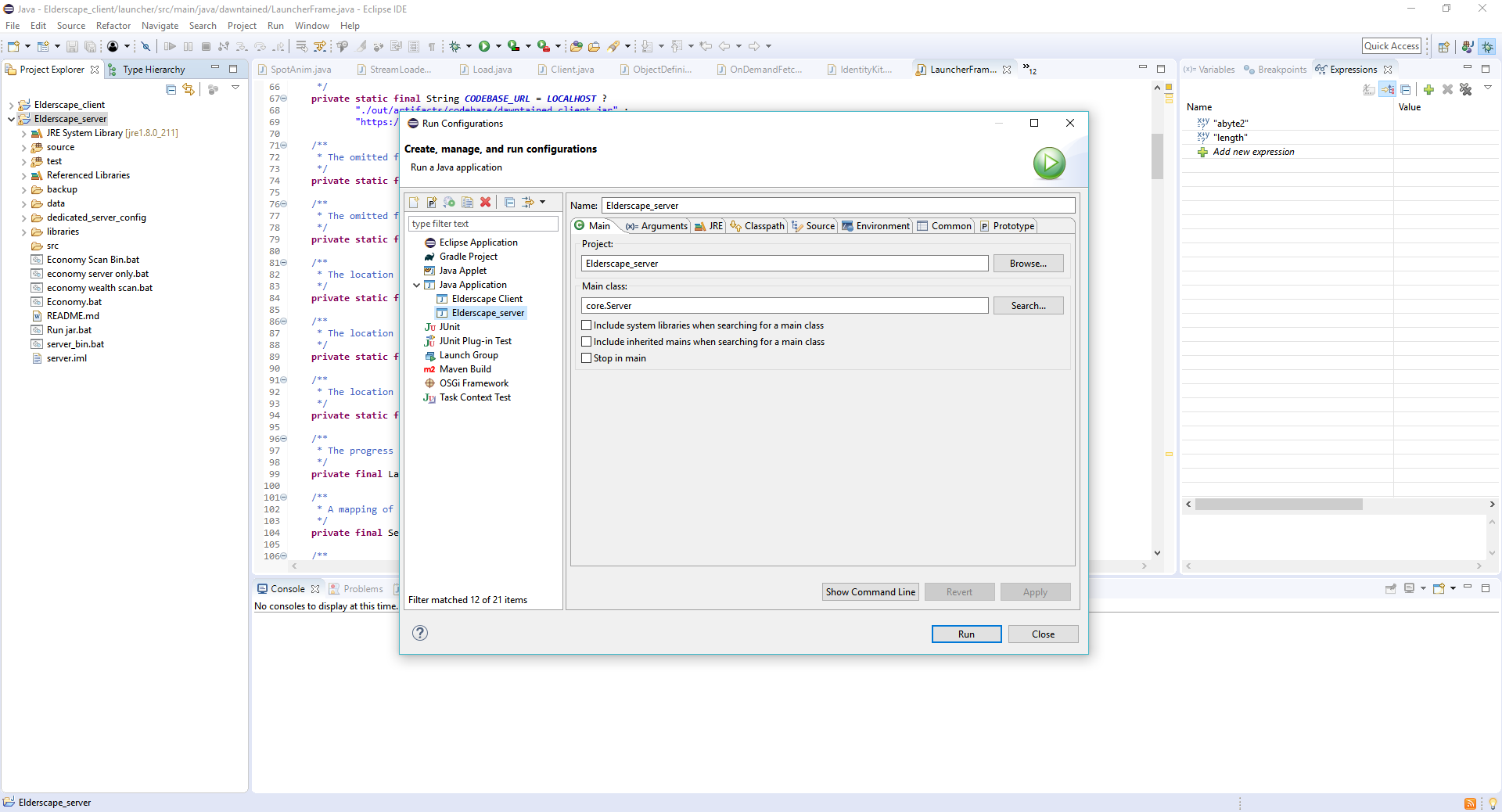1502x812 pixels.
Task: Click the Help question mark icon
Action: (x=420, y=633)
